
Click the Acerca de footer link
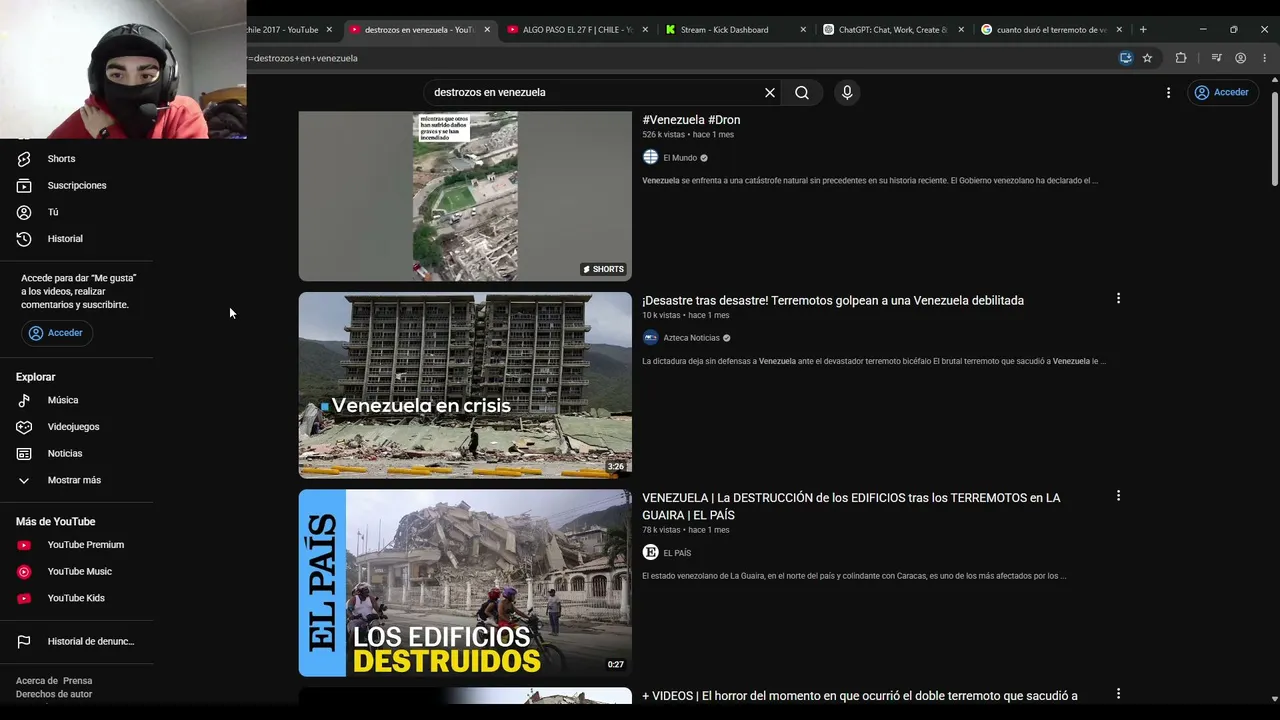[37, 681]
